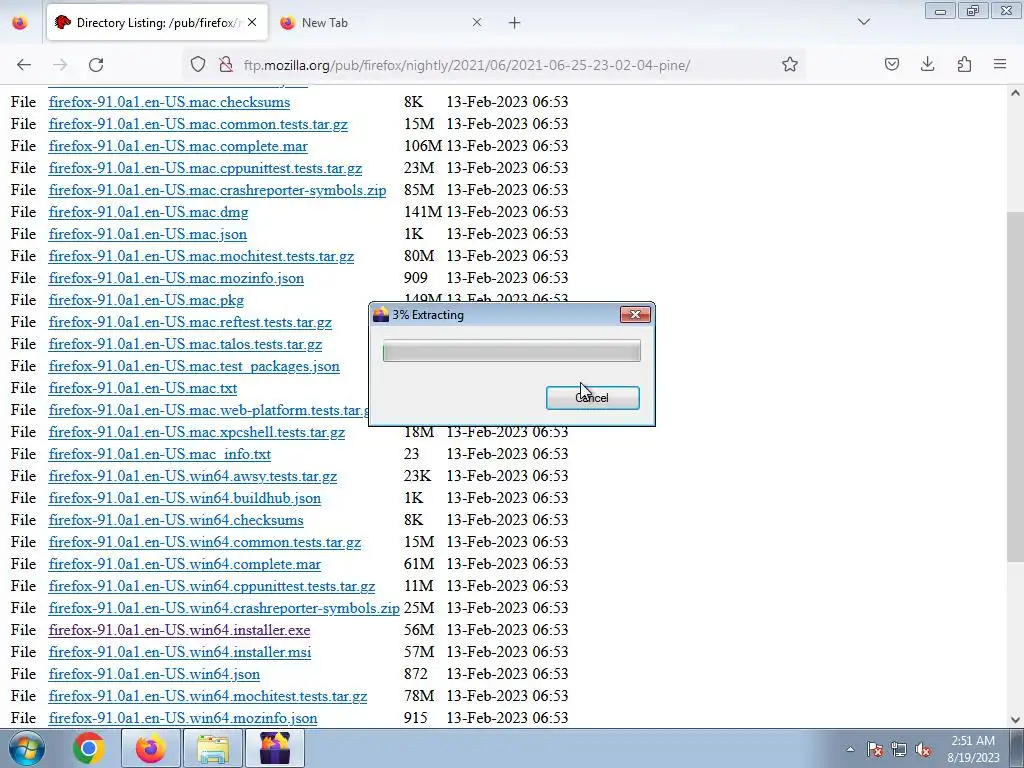Launch Chrome from the taskbar

pyautogui.click(x=89, y=748)
